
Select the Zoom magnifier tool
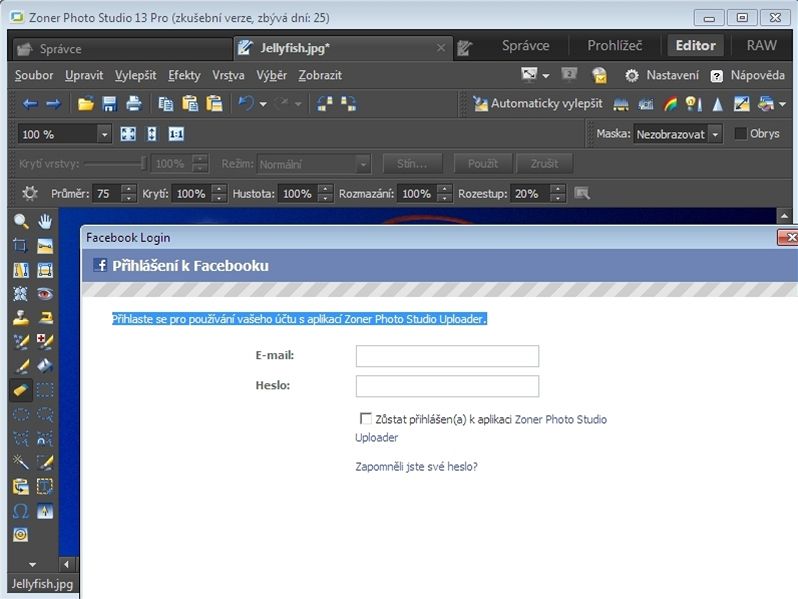click(21, 221)
